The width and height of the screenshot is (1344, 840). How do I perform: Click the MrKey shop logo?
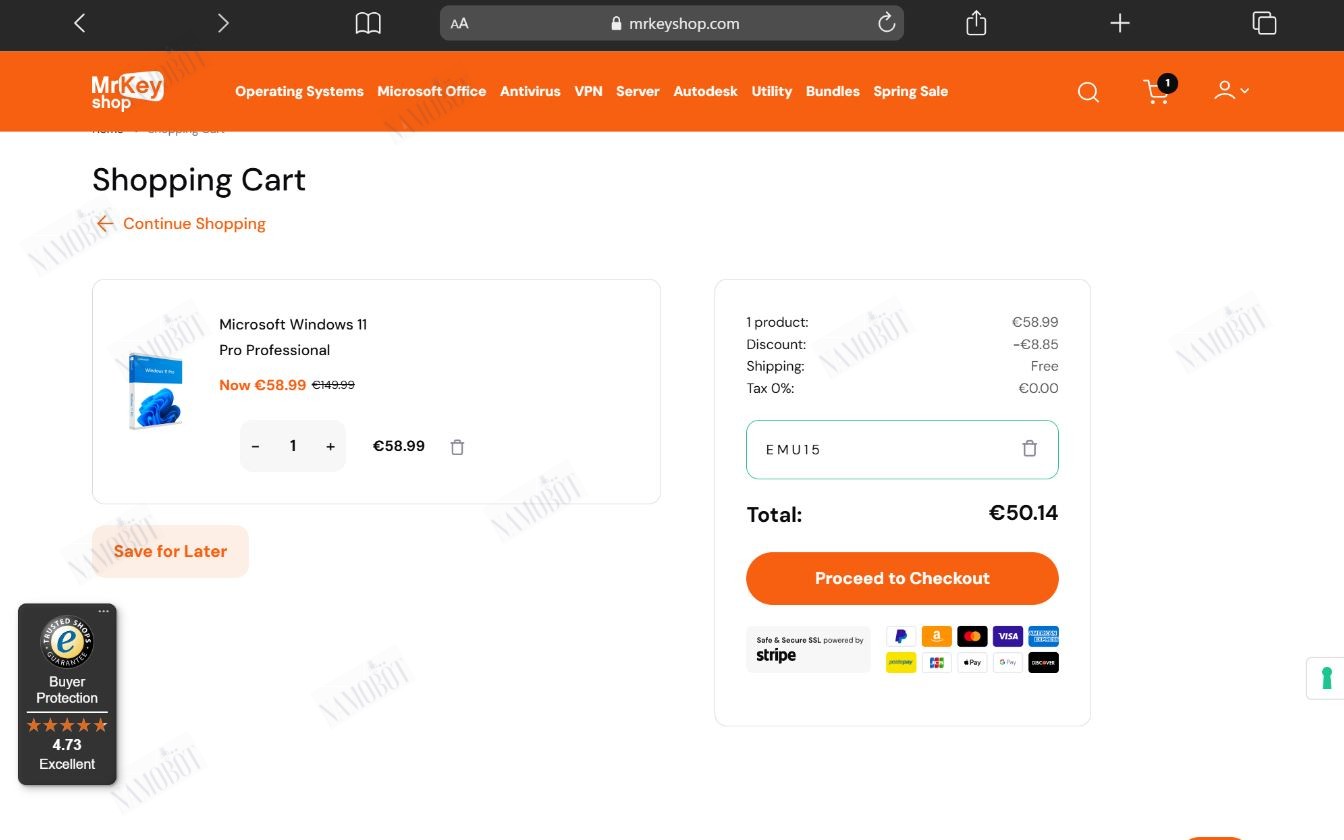[x=127, y=91]
